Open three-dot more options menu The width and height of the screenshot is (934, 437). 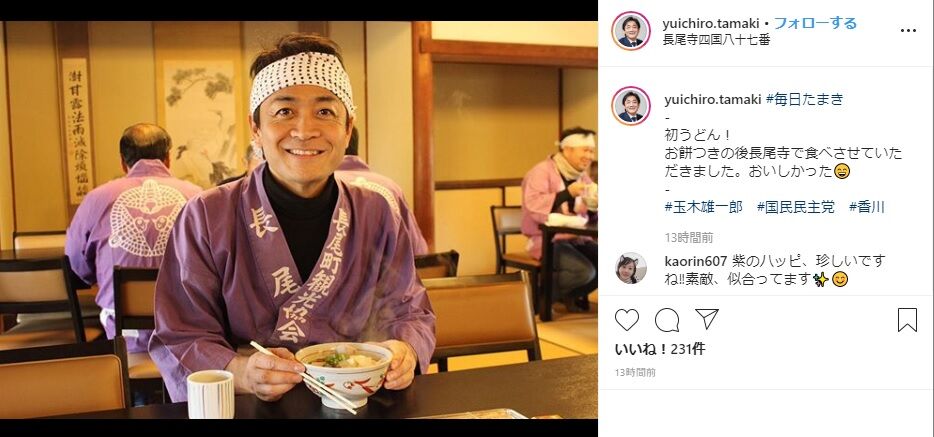908,30
